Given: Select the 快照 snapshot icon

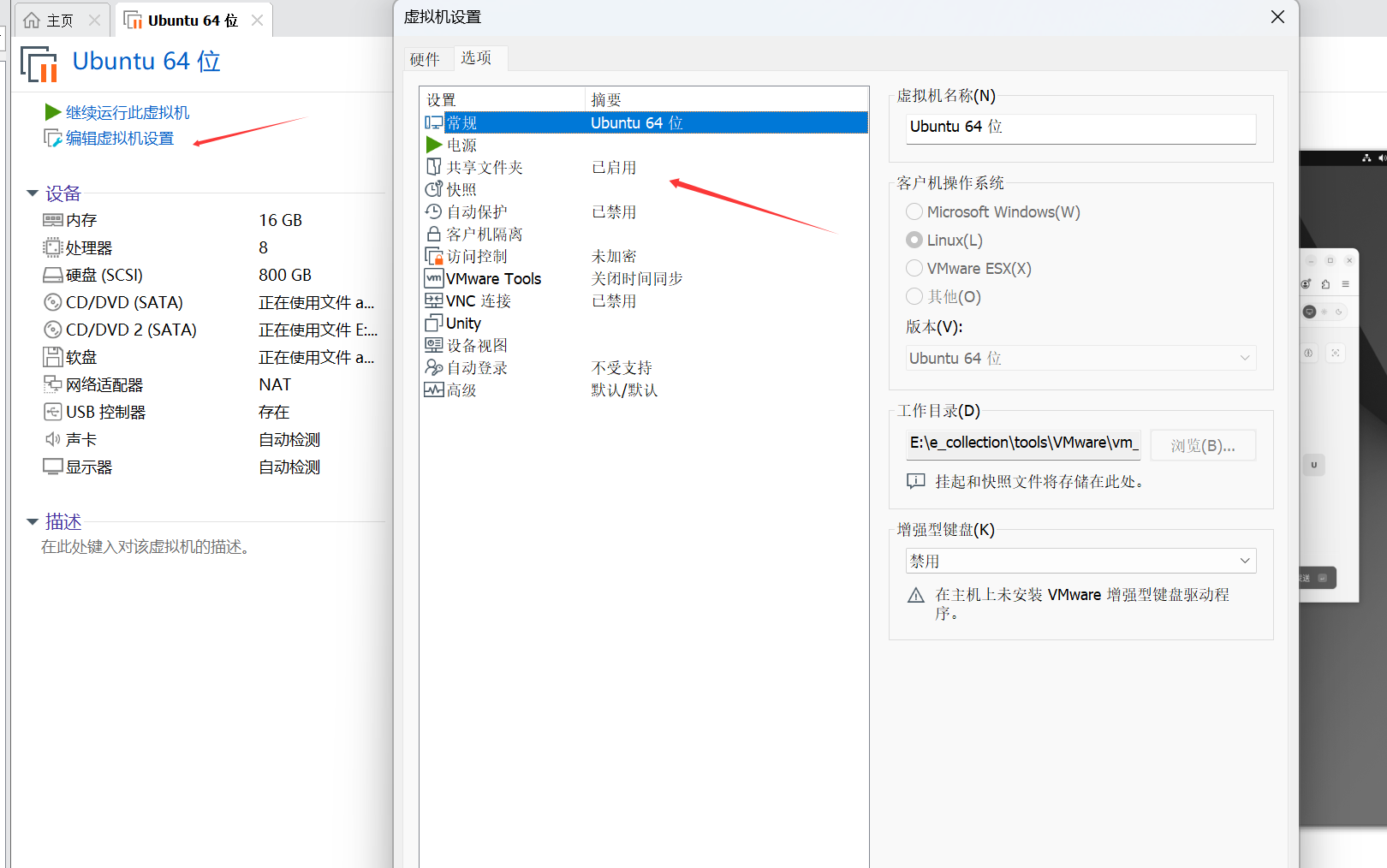Looking at the screenshot, I should pos(434,190).
